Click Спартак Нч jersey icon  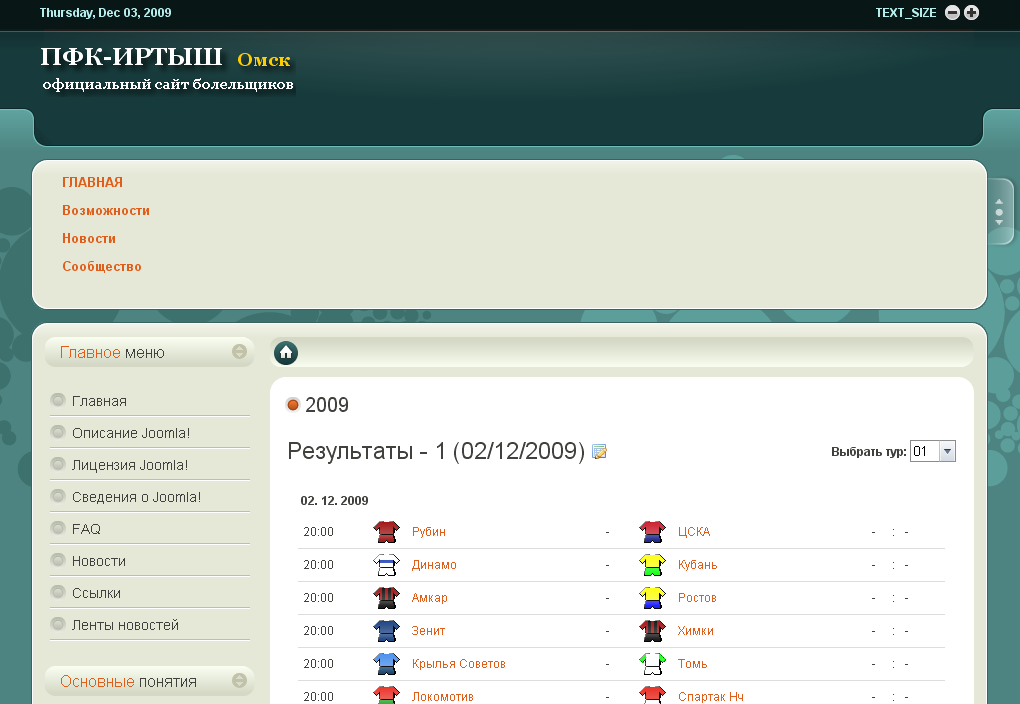[652, 695]
